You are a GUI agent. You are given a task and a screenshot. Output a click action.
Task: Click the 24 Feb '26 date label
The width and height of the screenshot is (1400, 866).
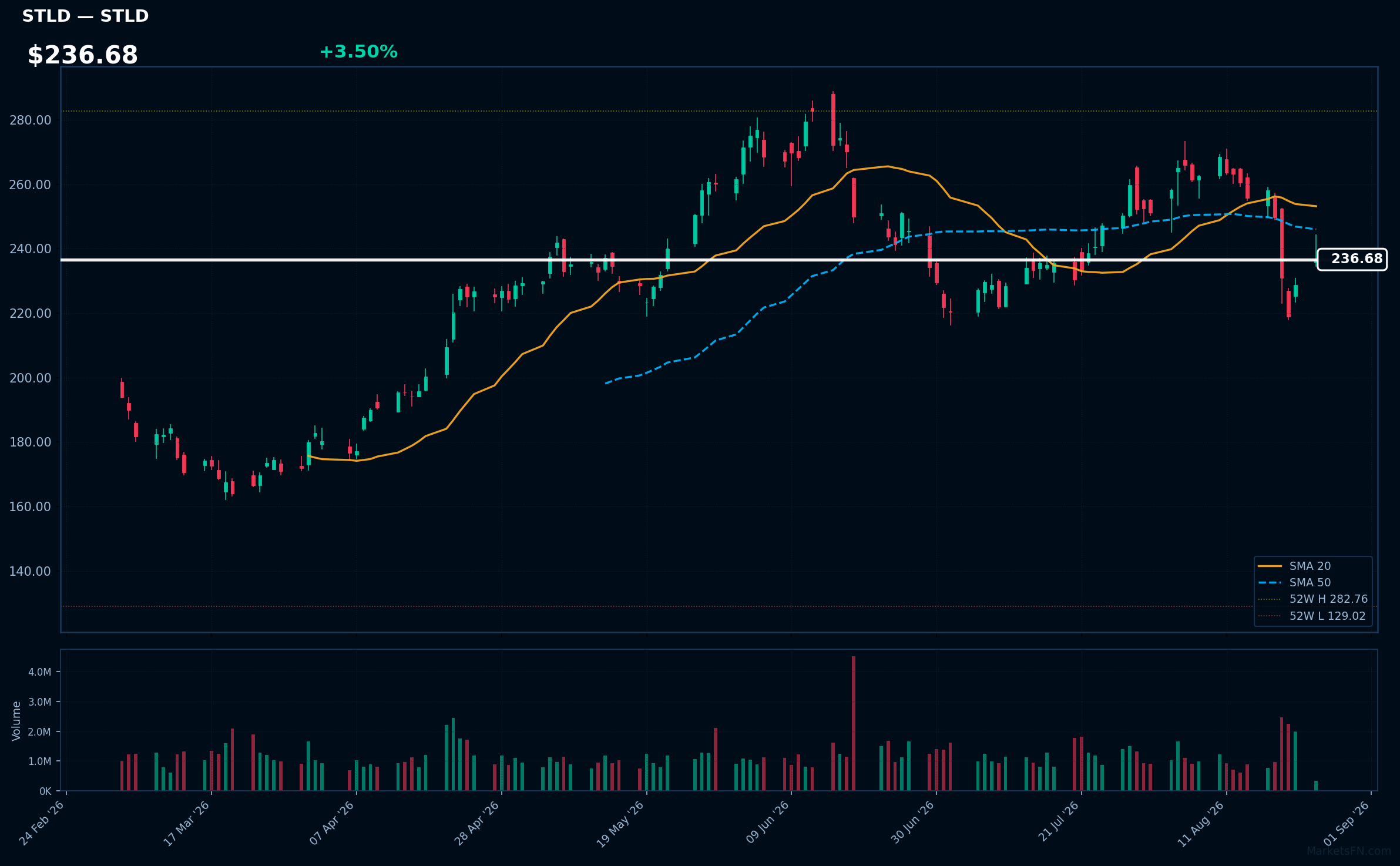[x=42, y=823]
